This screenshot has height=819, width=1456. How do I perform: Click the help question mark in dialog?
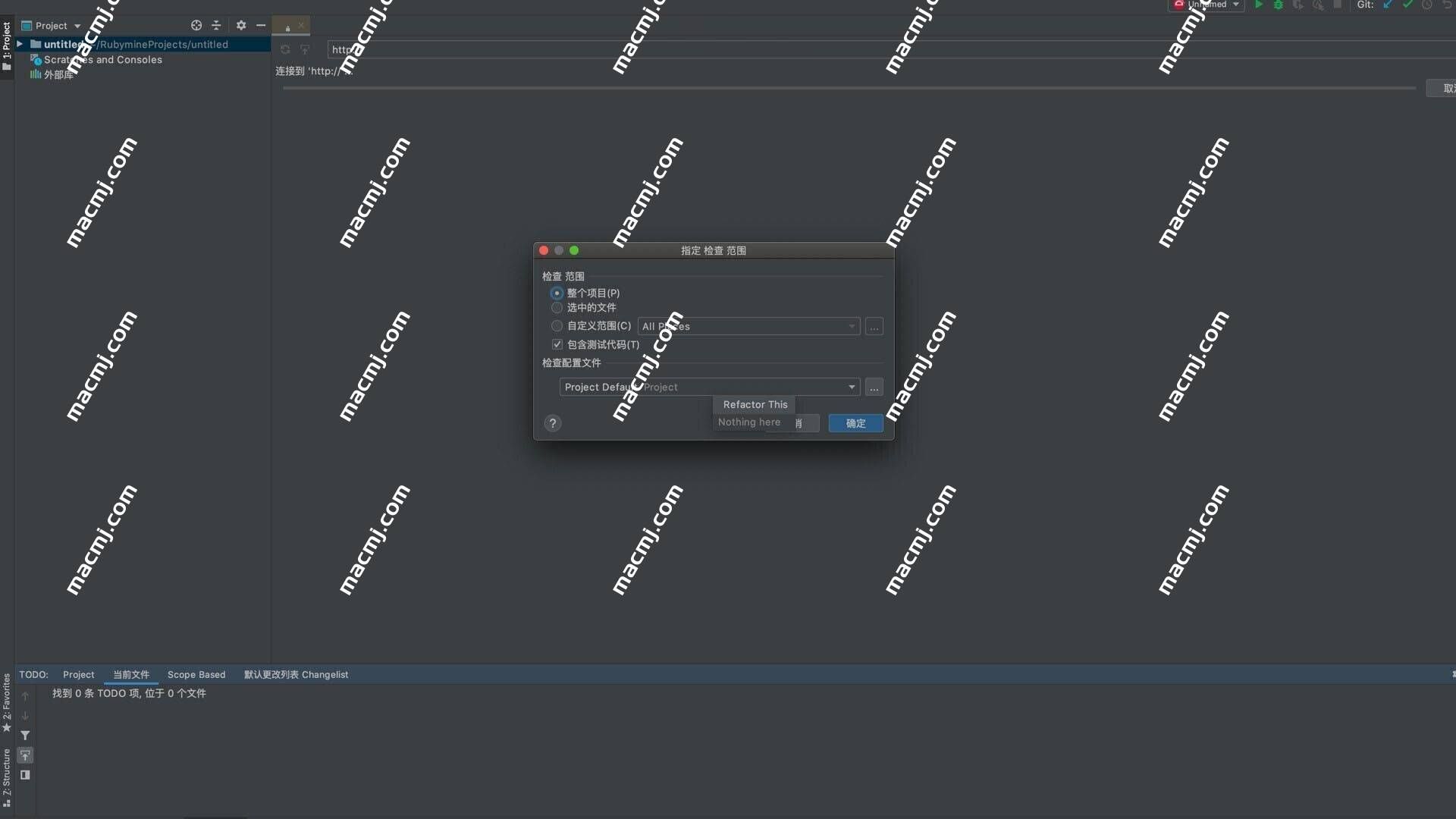553,423
